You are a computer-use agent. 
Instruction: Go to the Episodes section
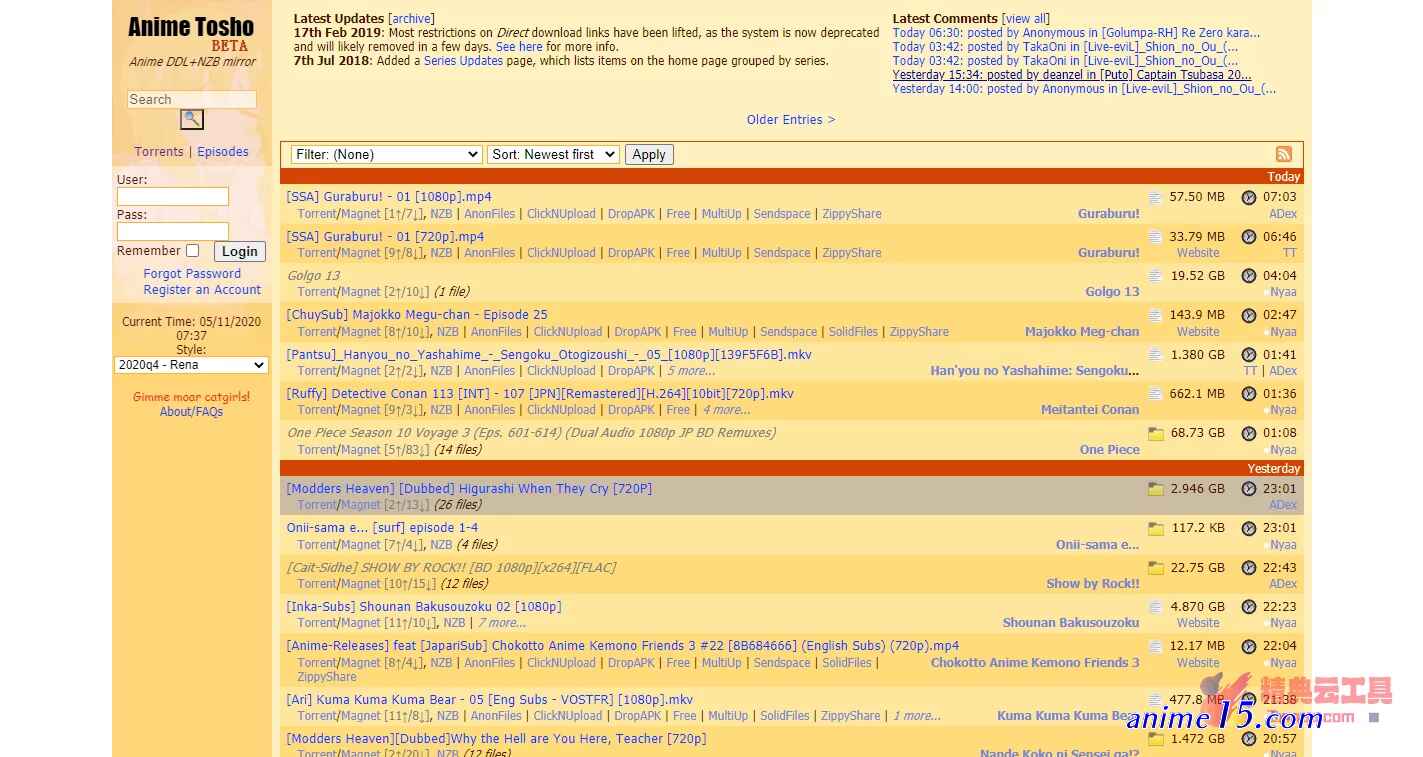click(x=223, y=152)
